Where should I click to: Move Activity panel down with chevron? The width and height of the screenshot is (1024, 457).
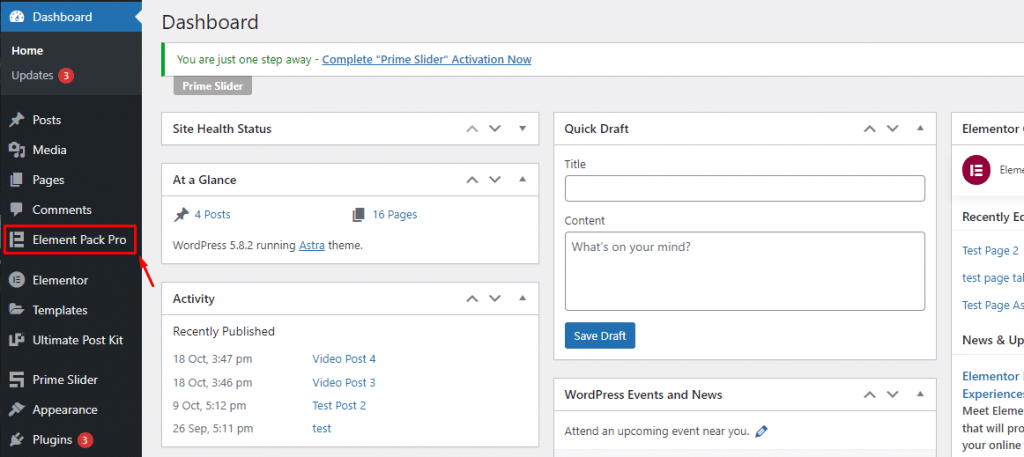[495, 298]
